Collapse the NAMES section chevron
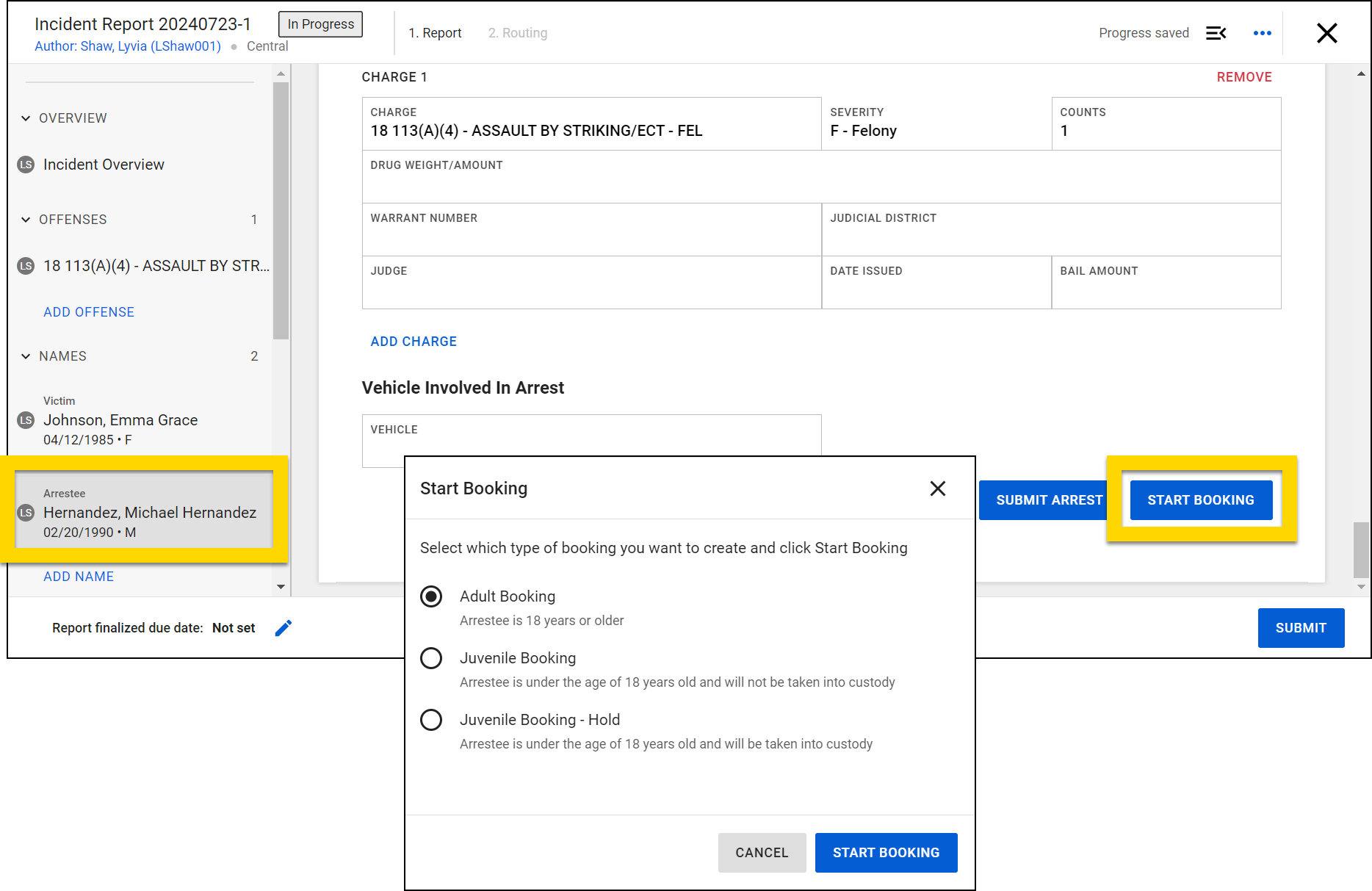The height and width of the screenshot is (891, 1372). (26, 356)
